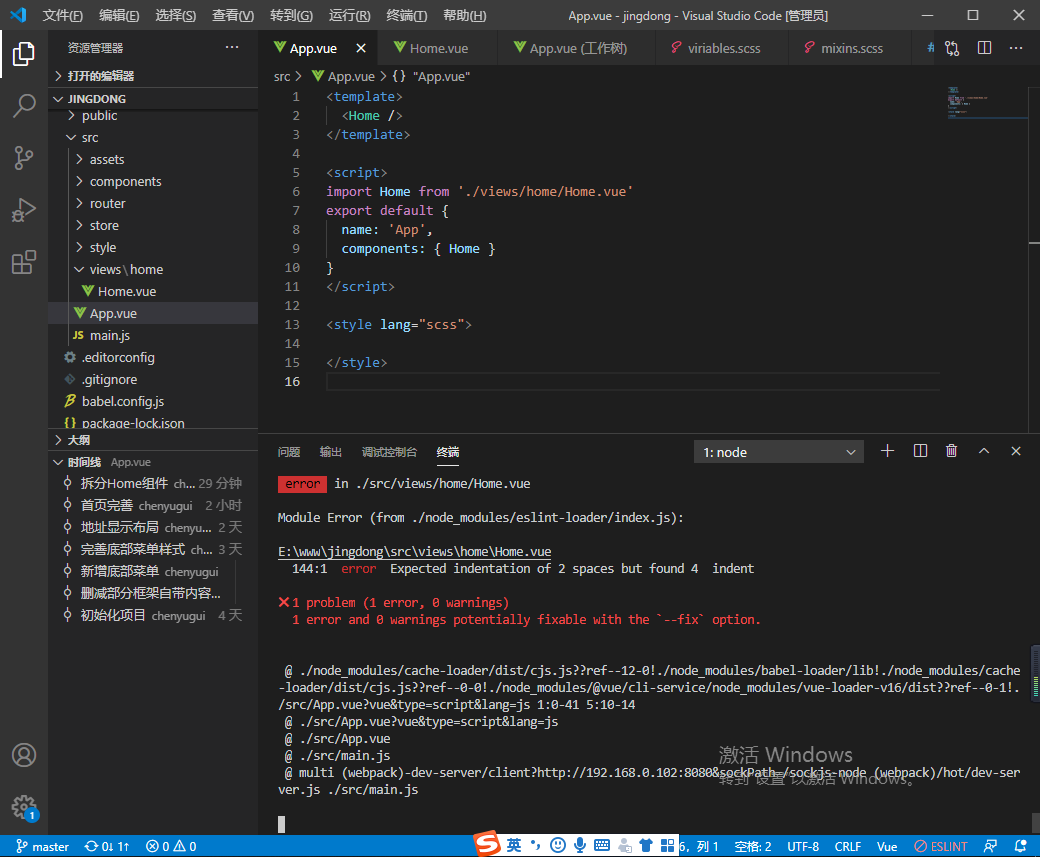This screenshot has height=857, width=1040.
Task: Open main.js in the file tree
Action: pyautogui.click(x=153, y=335)
